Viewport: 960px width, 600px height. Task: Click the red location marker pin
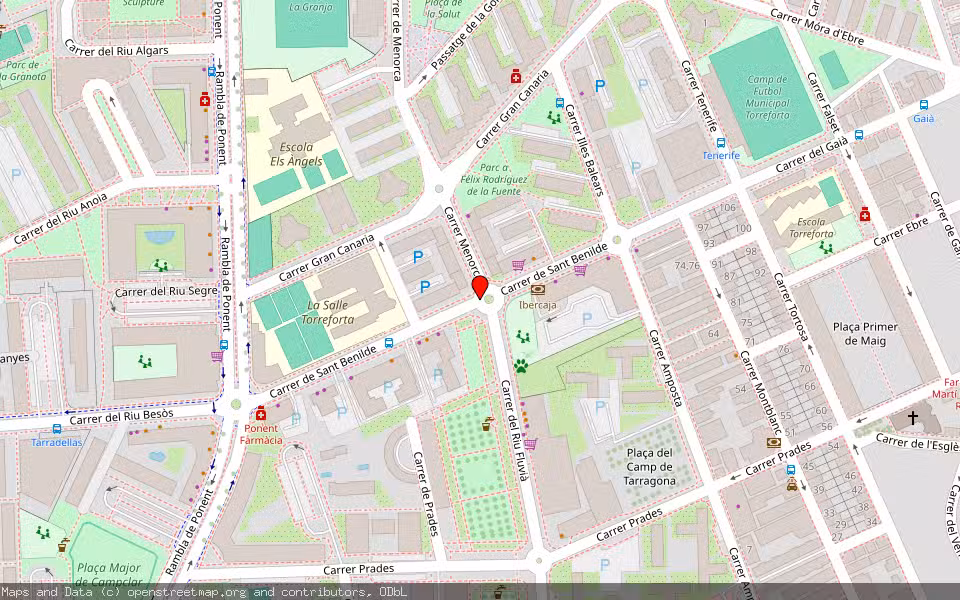tap(480, 287)
